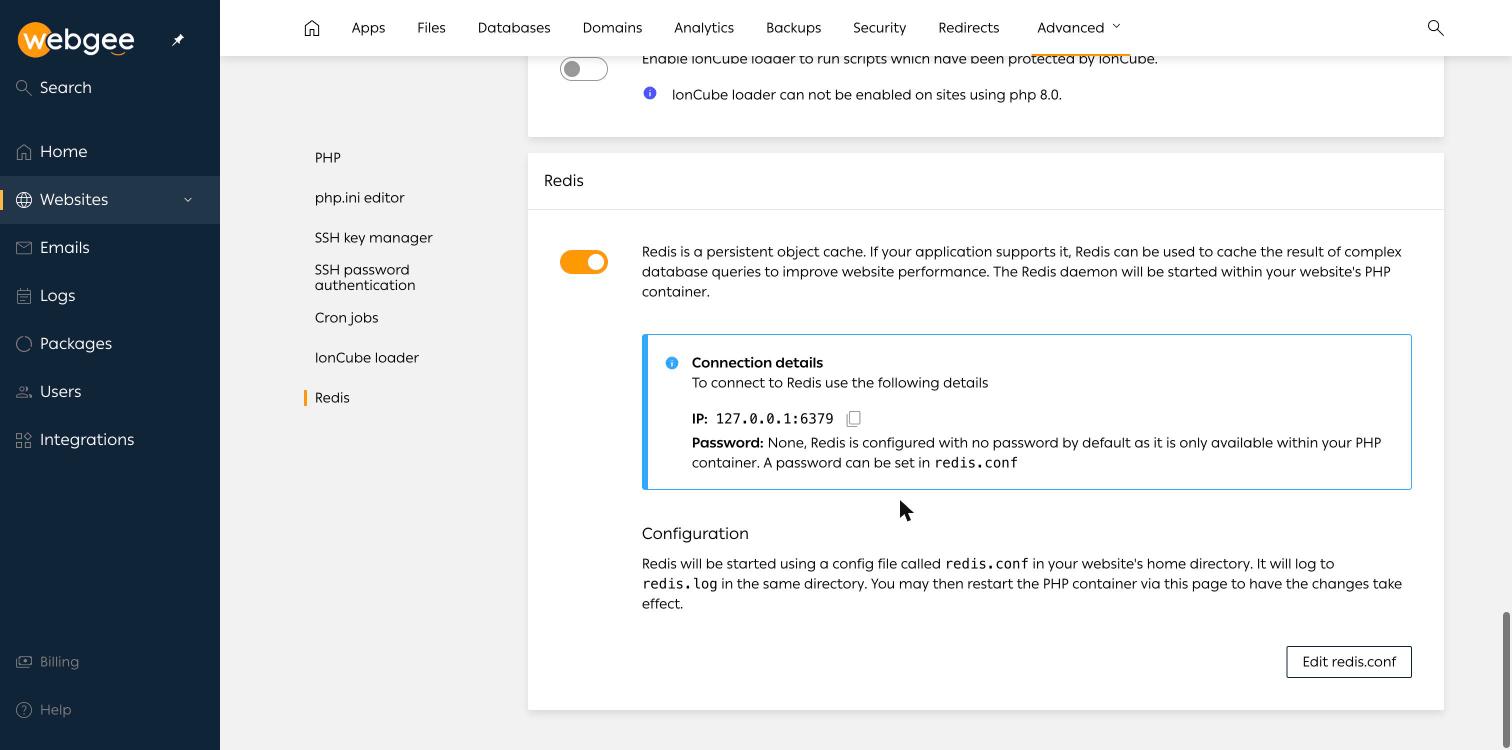Viewport: 1512px width, 750px height.
Task: Open the Advanced dropdown menu
Action: pyautogui.click(x=1078, y=28)
